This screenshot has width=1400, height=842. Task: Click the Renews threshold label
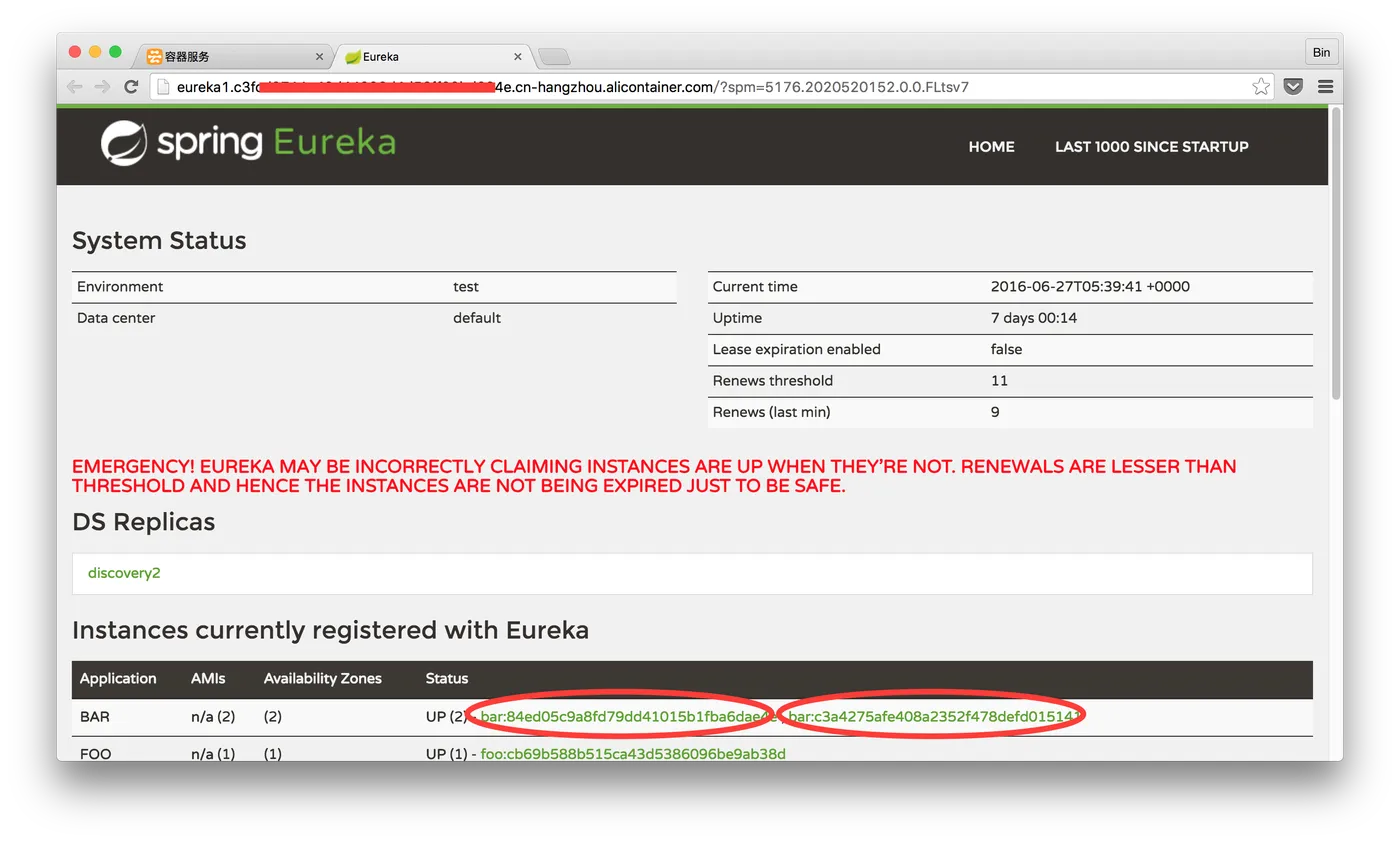773,380
